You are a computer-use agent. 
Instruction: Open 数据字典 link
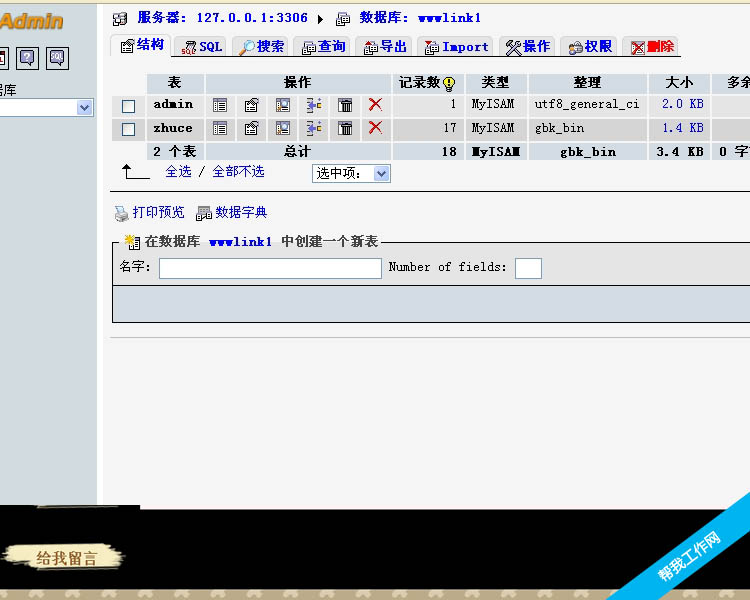click(241, 212)
